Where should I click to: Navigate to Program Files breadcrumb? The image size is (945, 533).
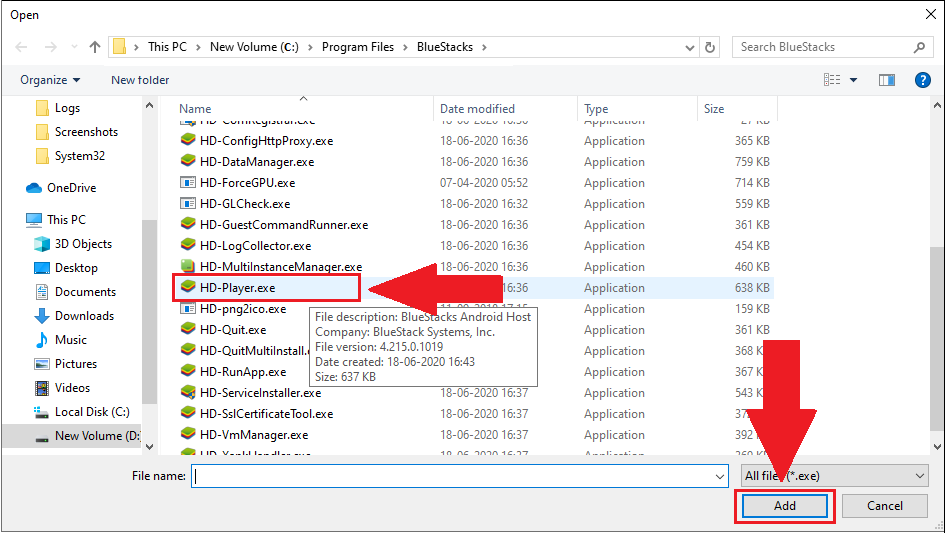[358, 47]
